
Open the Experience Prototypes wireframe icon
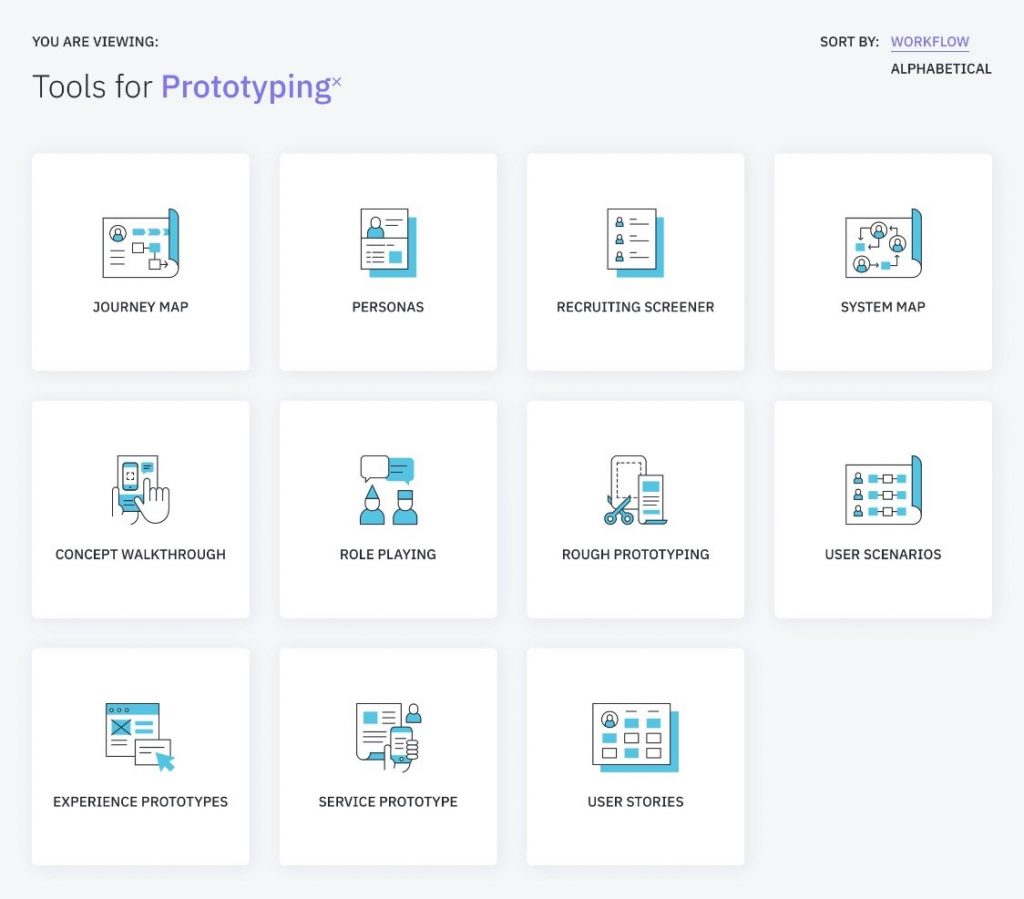click(140, 737)
